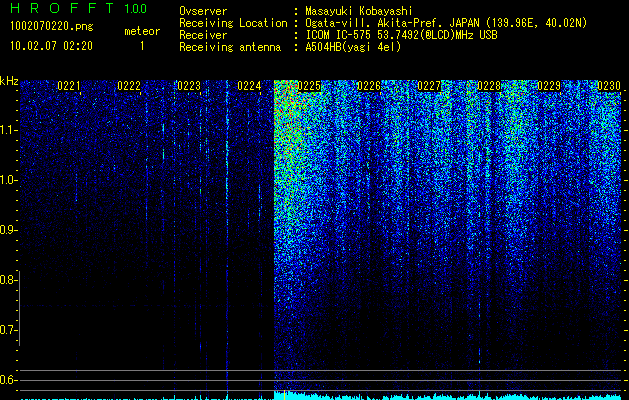Viewport: 629px width, 400px height.
Task: Click the 0224 time marker
Action: [249, 86]
